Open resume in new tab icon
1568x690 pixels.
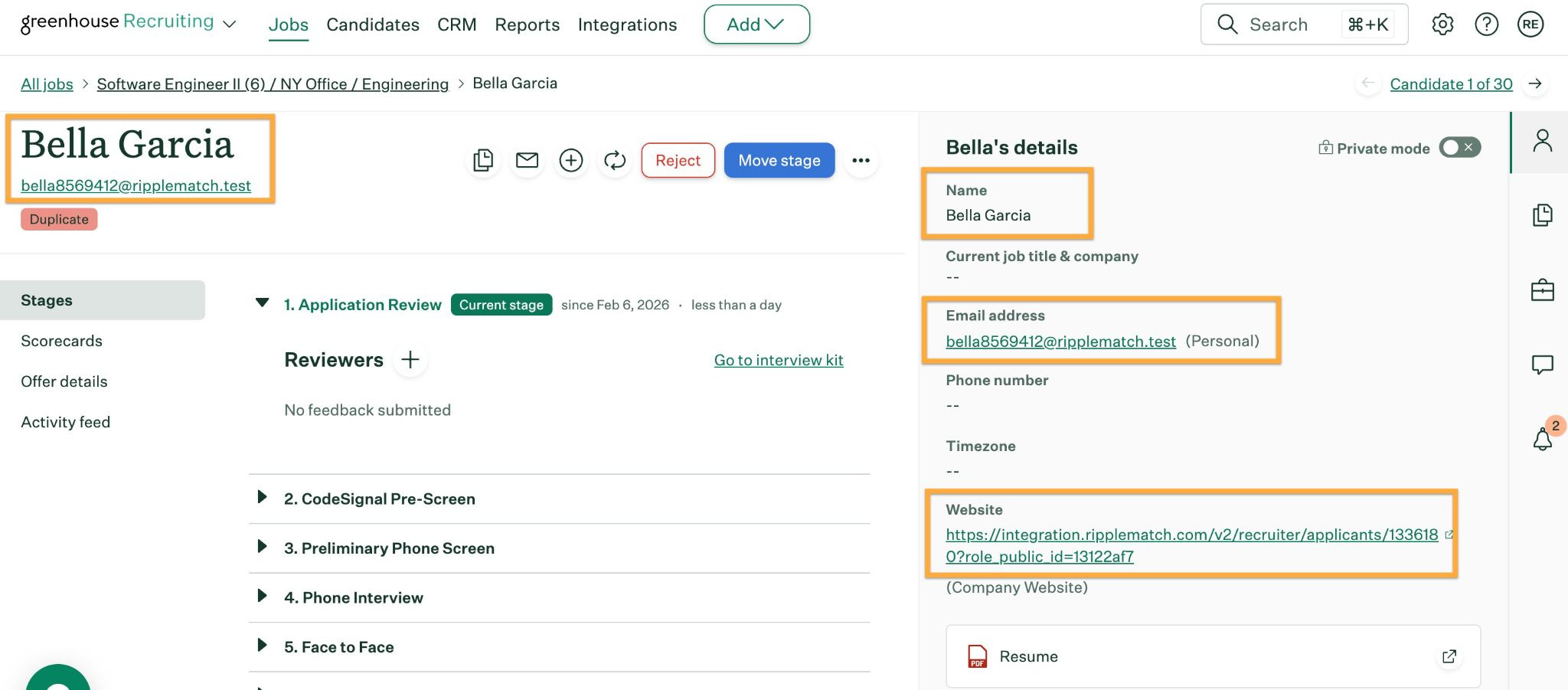[x=1449, y=656]
